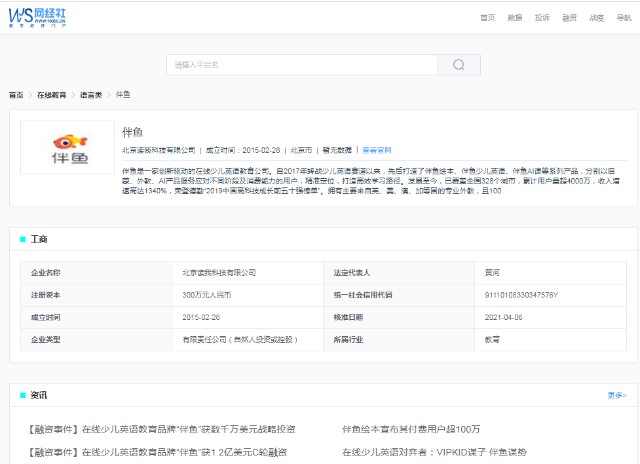Open article about VIPKID and 伴鱼
Image resolution: width=640 pixels, height=464 pixels.
coord(434,452)
